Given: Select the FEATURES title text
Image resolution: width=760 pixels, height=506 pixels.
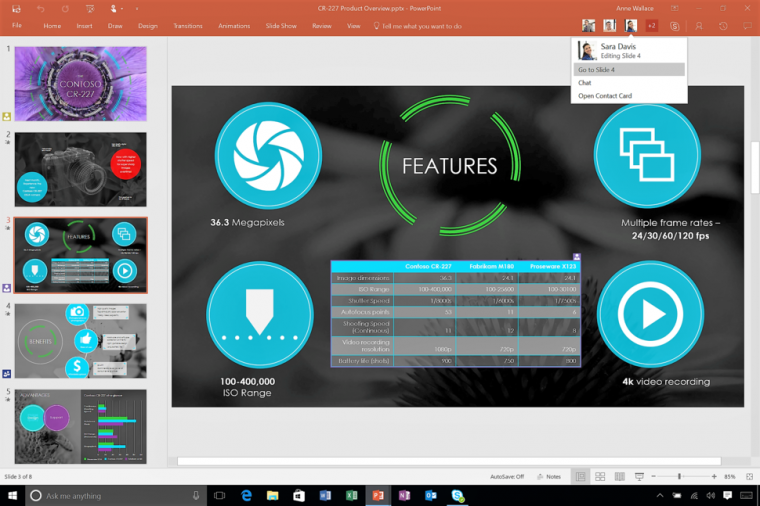Looking at the screenshot, I should pyautogui.click(x=449, y=166).
